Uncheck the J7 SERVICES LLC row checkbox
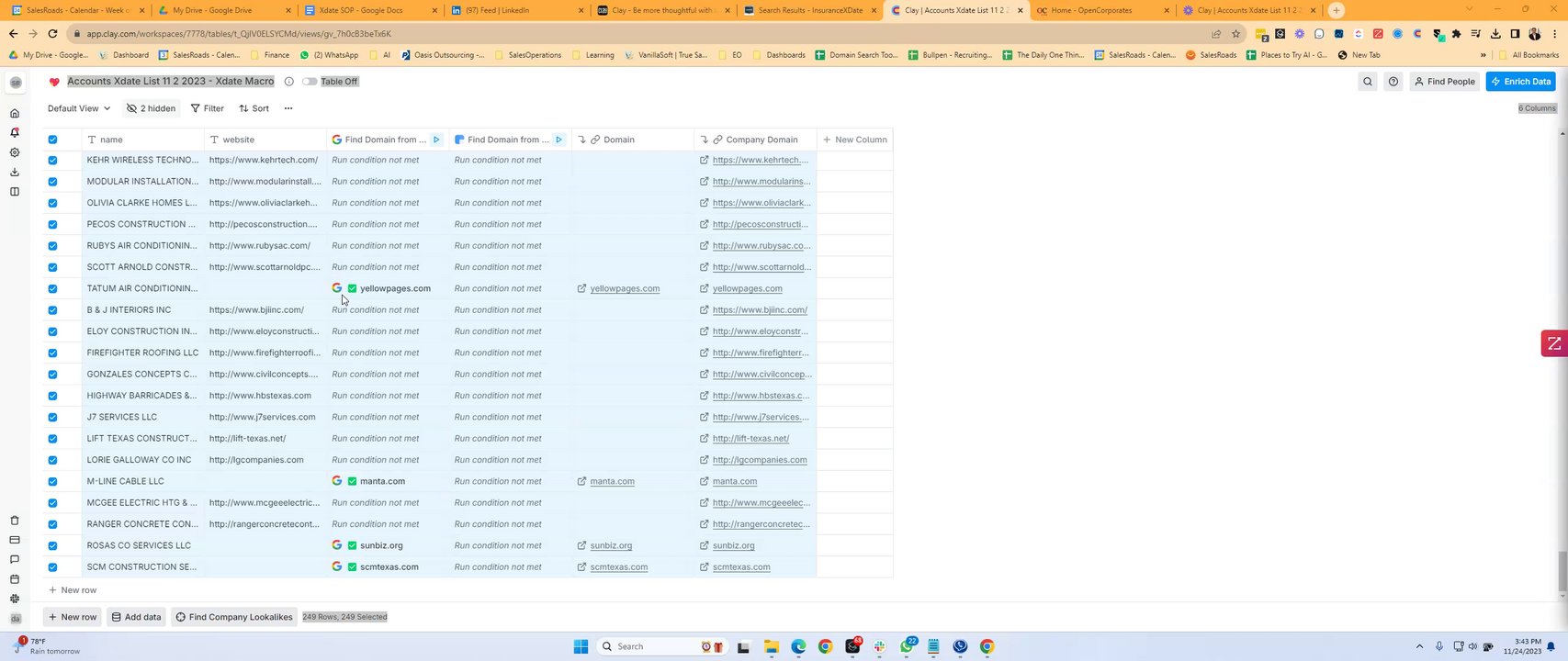This screenshot has width=1568, height=661. point(52,417)
